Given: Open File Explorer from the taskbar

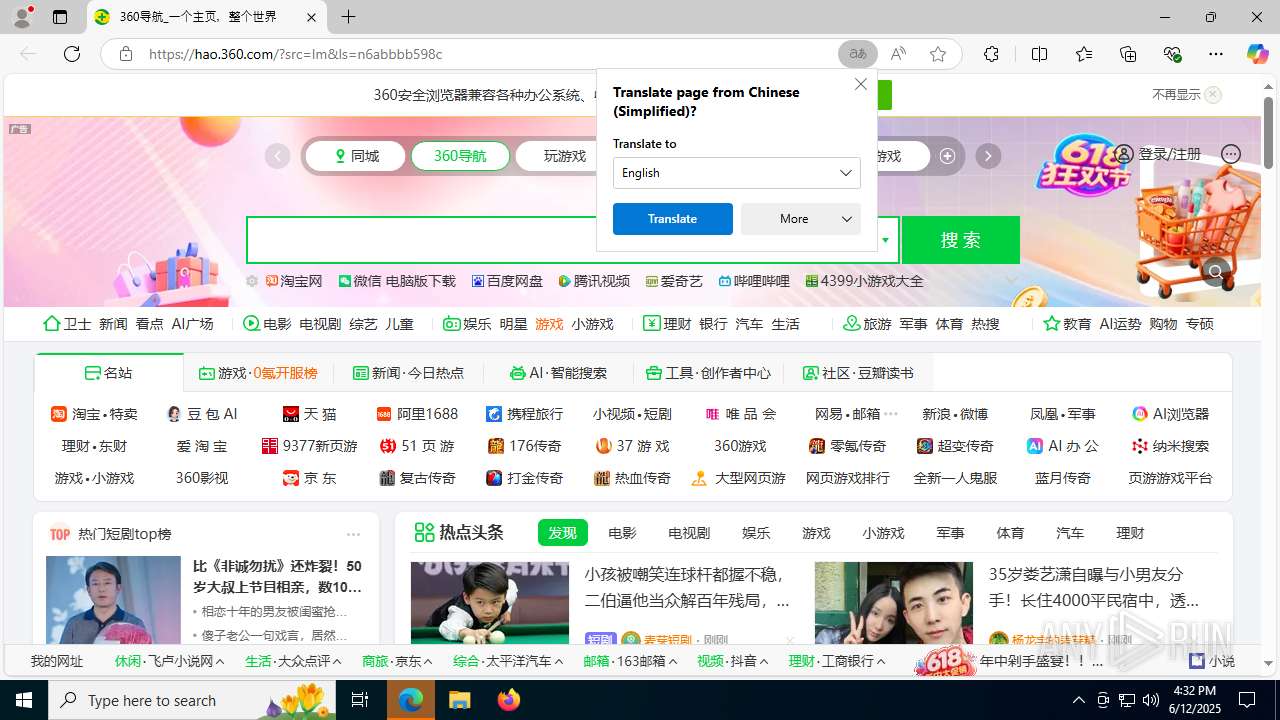Looking at the screenshot, I should pyautogui.click(x=459, y=700).
